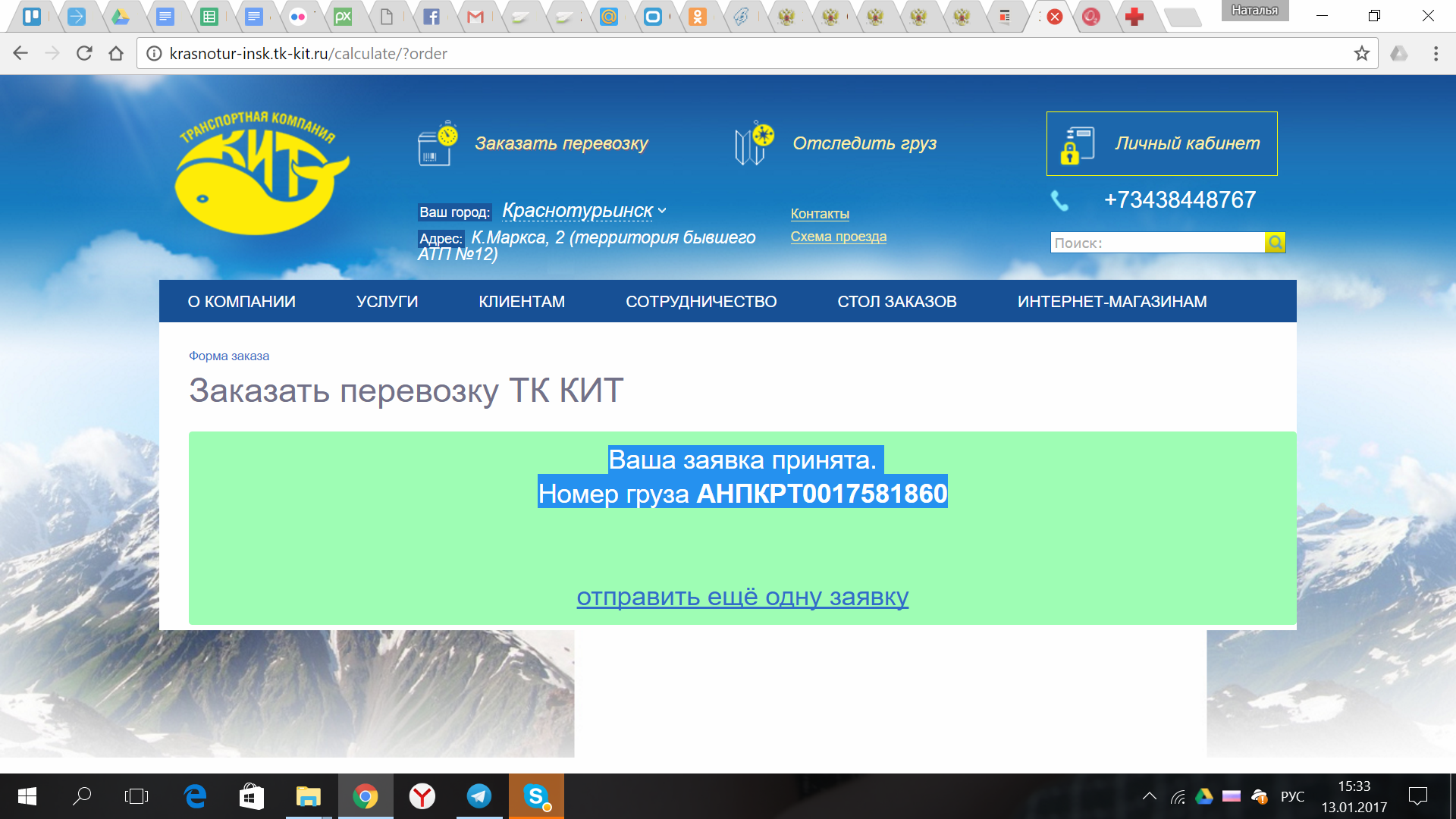Click the отправить ещё одну заявку link
The image size is (1456, 819).
pos(742,597)
